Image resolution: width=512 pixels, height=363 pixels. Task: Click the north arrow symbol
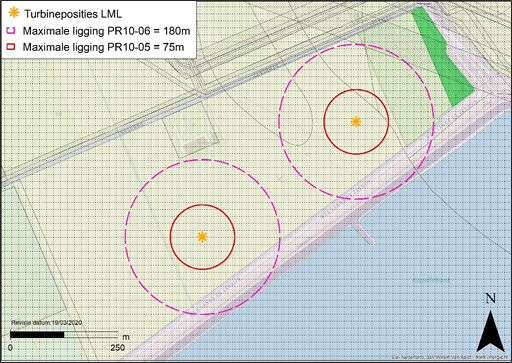point(491,332)
